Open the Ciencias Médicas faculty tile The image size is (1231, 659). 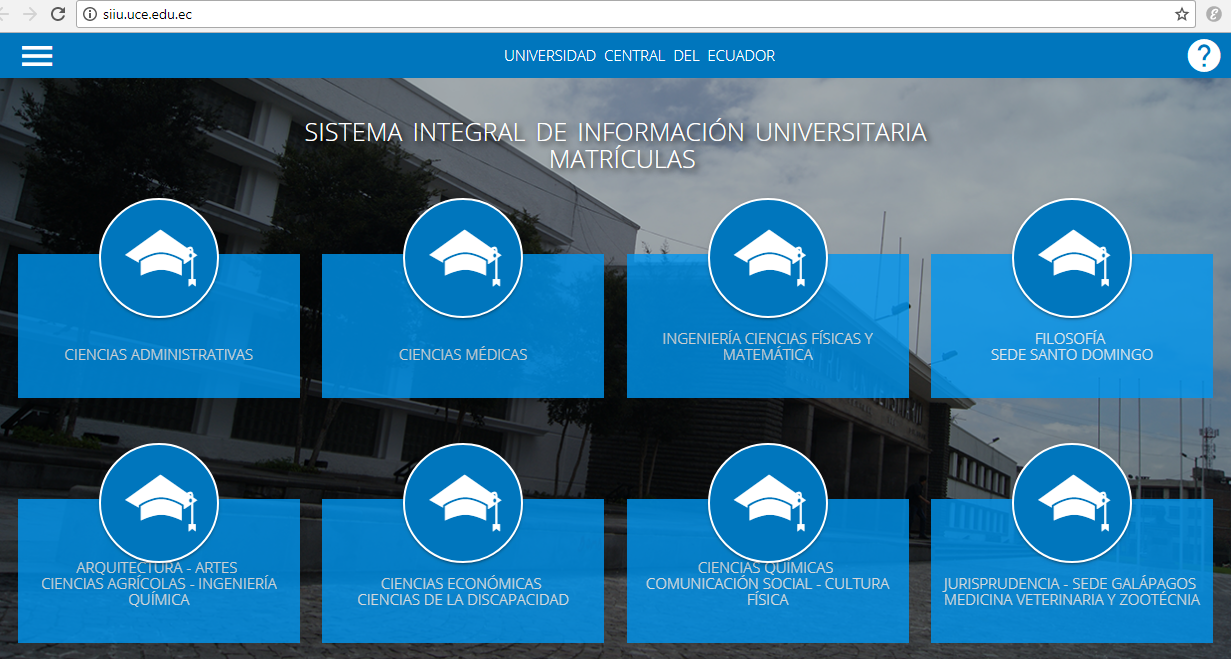(x=463, y=355)
